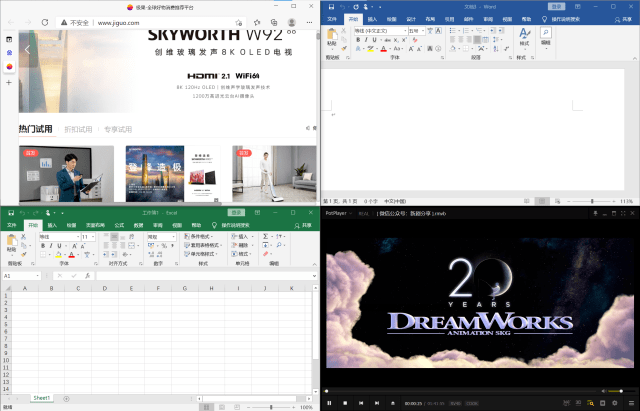640x411 pixels.
Task: Open the exclusive trial link on jiguo
Action: point(118,129)
